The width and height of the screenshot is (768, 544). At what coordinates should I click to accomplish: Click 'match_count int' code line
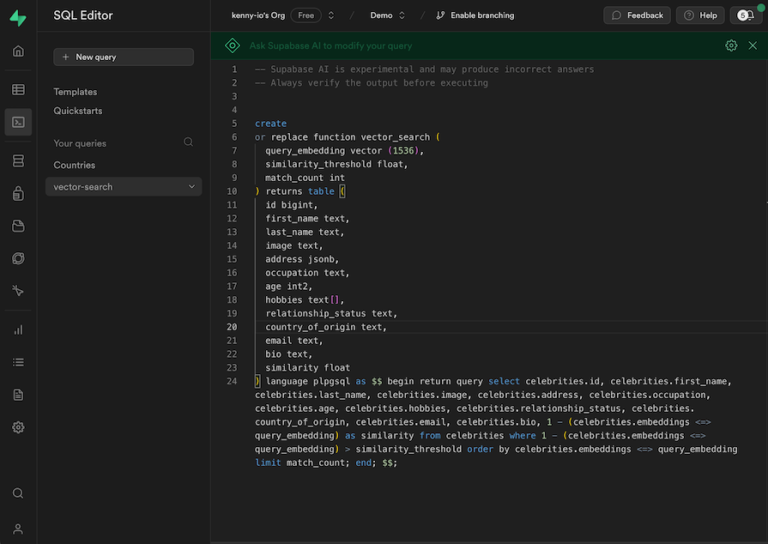305,178
